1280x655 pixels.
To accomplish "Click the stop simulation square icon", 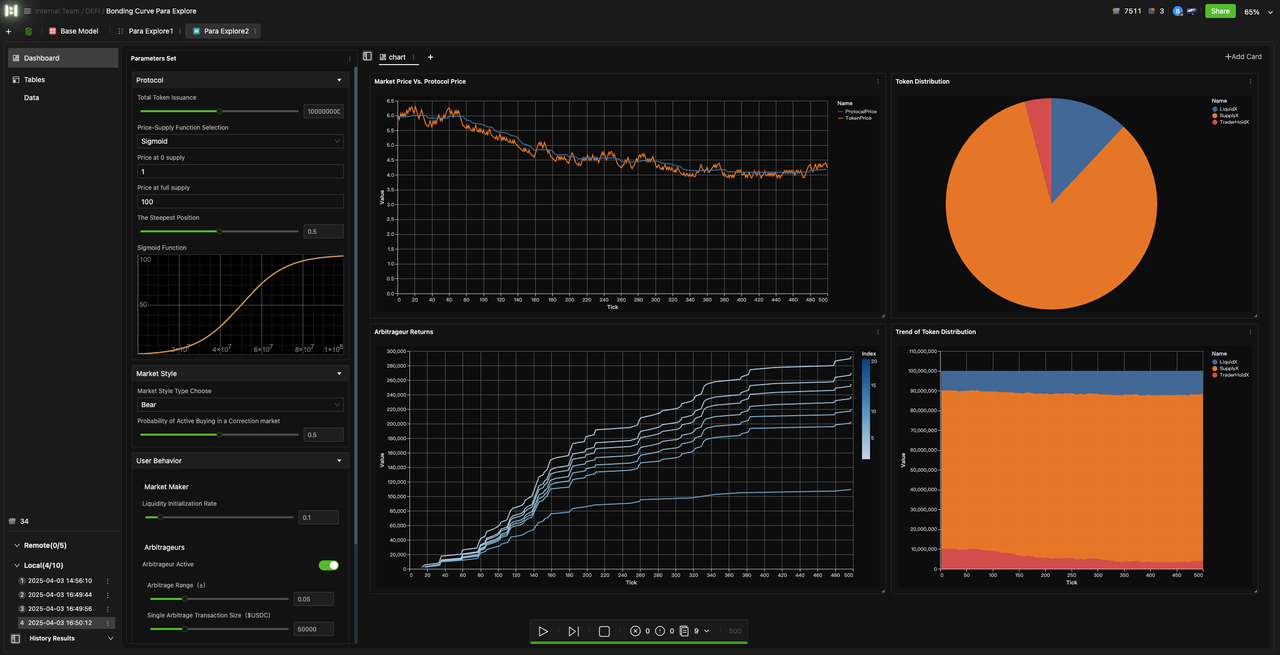I will (604, 631).
